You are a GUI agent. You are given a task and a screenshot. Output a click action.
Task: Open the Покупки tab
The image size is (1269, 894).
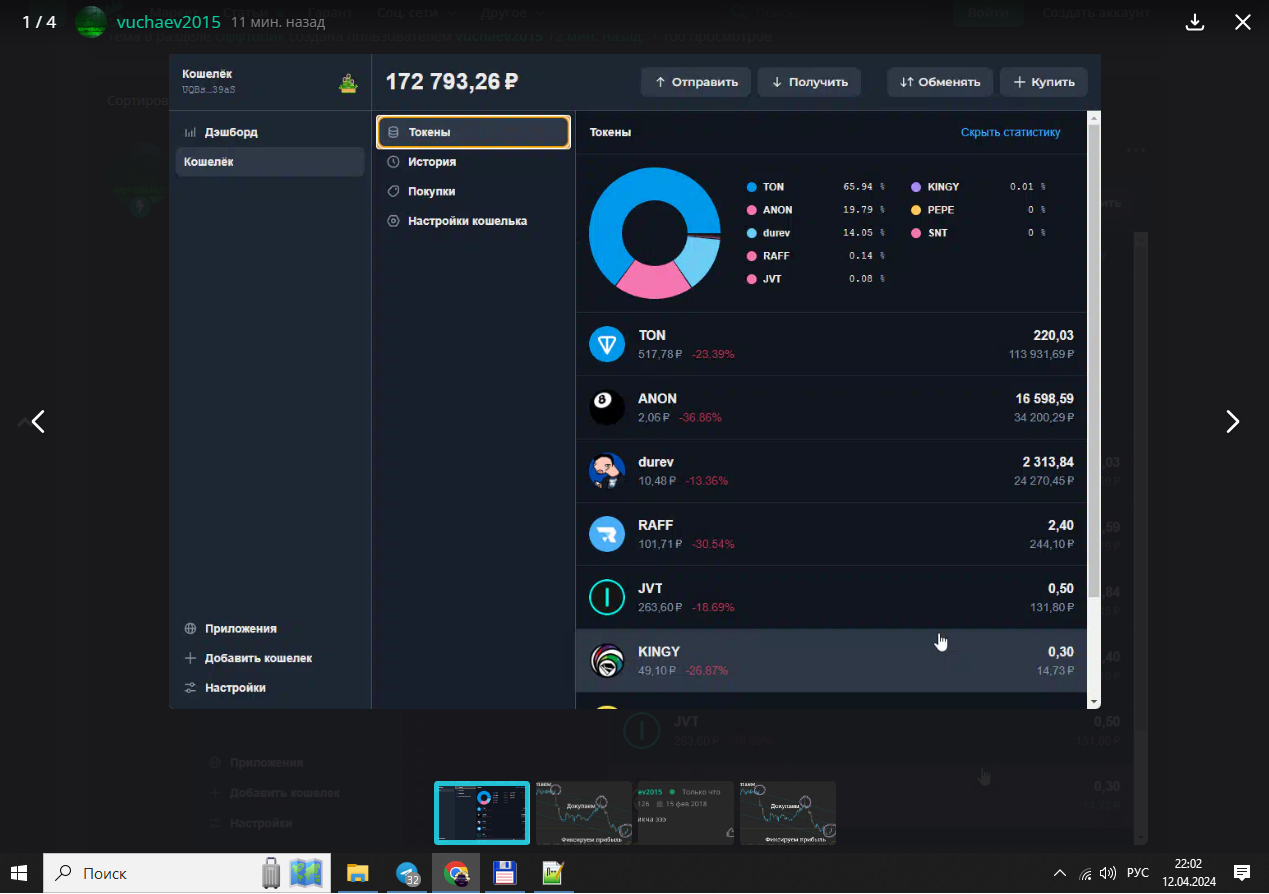[x=473, y=191]
